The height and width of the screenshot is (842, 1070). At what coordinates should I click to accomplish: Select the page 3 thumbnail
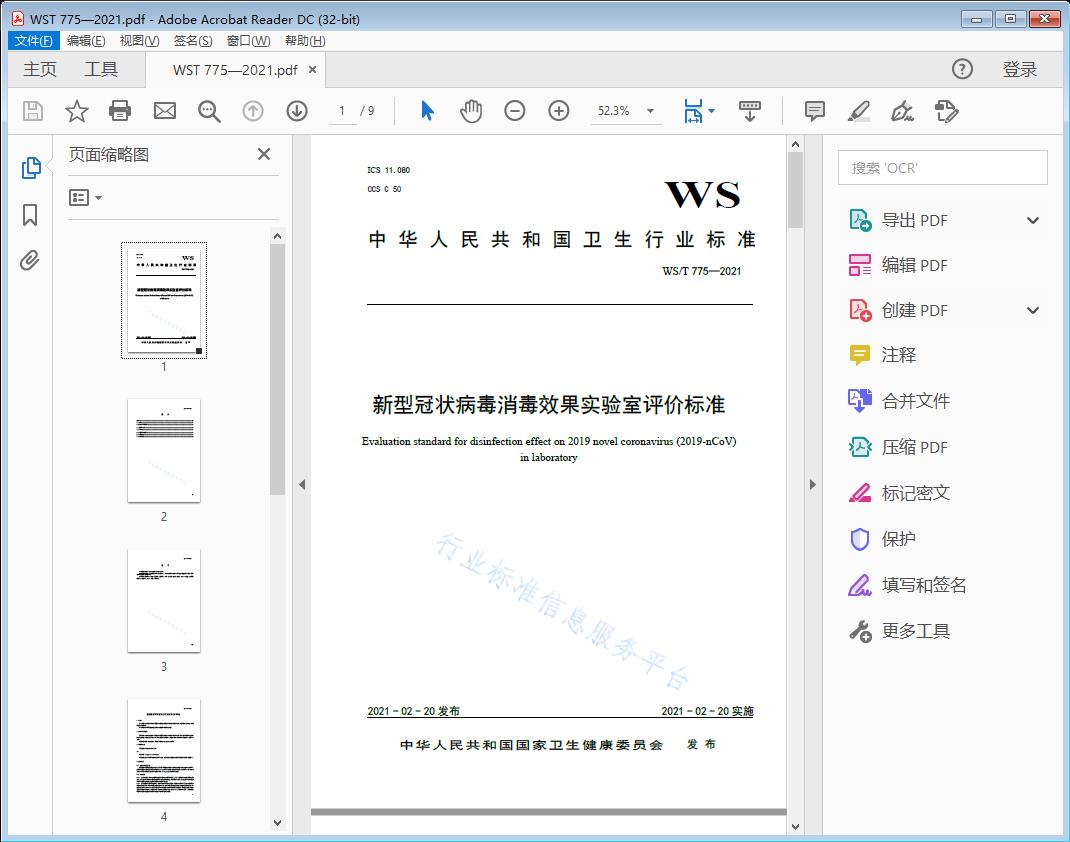coord(163,600)
